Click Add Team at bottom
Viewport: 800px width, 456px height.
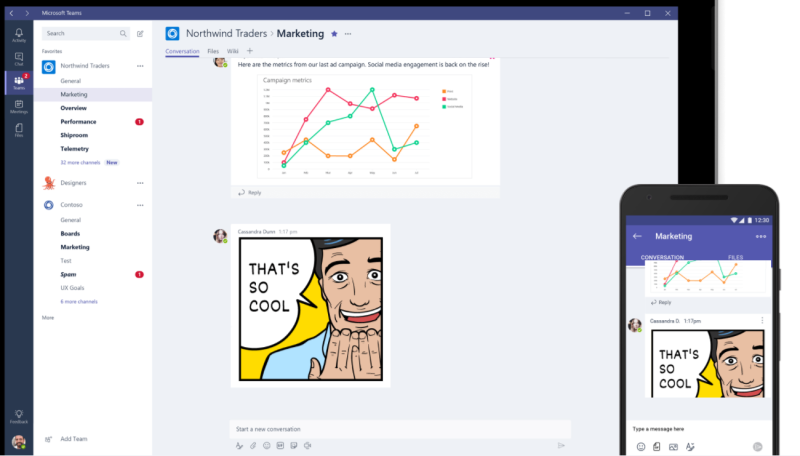click(x=66, y=439)
